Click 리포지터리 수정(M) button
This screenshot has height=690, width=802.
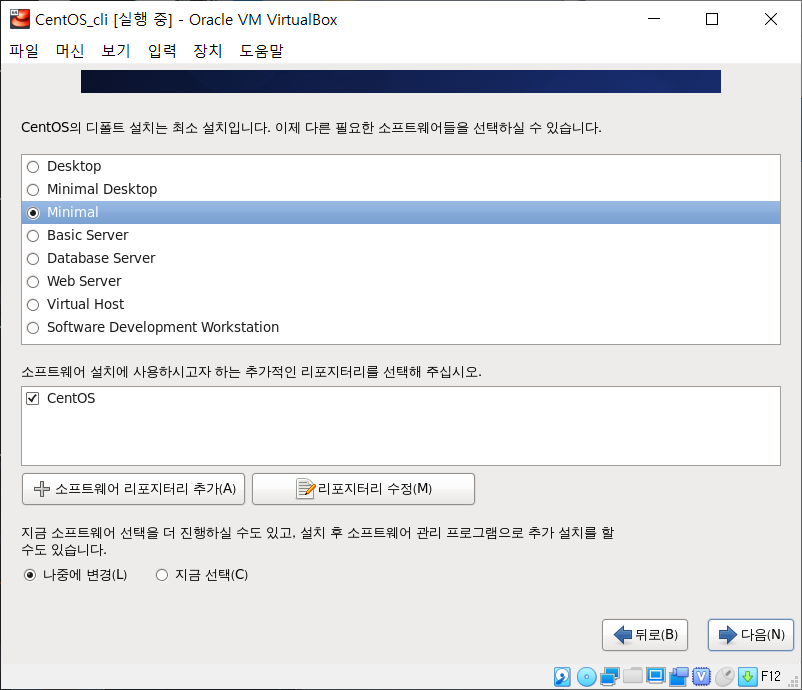point(363,489)
